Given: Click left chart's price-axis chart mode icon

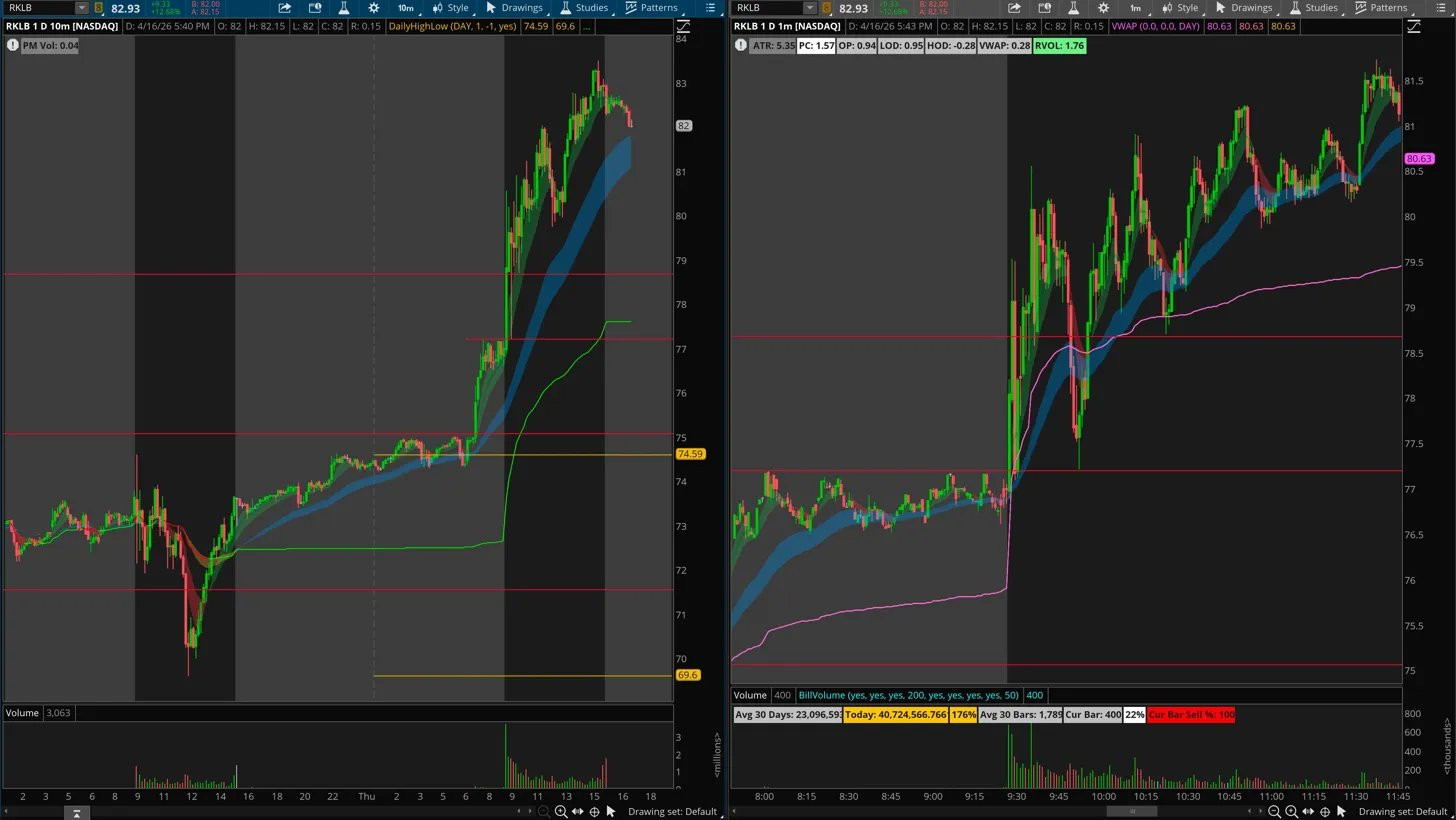Looking at the screenshot, I should (684, 26).
